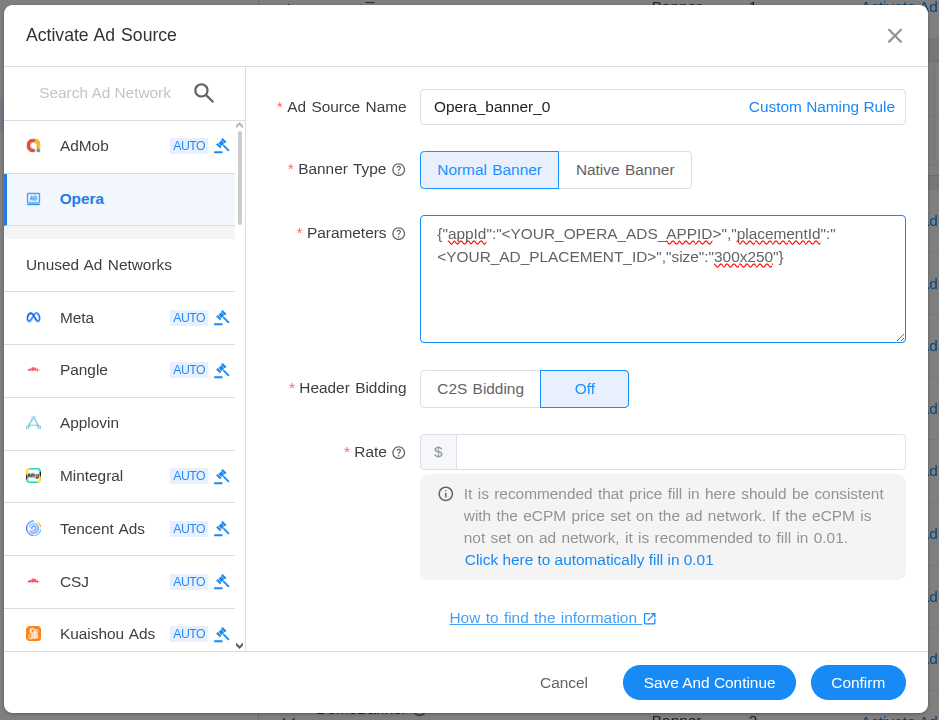The height and width of the screenshot is (720, 939).
Task: Click Kuaishou Ads' bidding gavel icon
Action: (222, 633)
